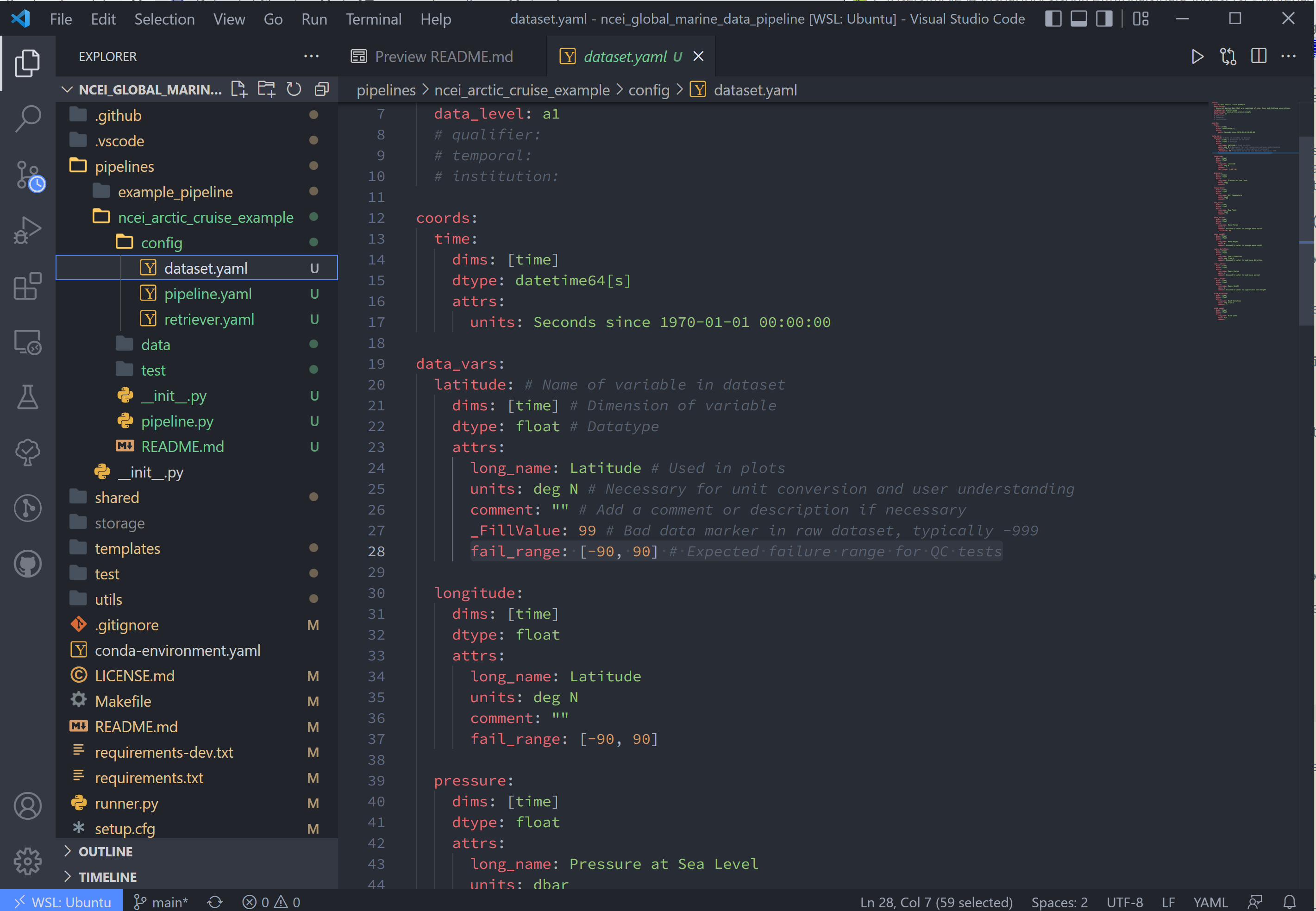Viewport: 1316px width, 911px height.
Task: Open pipeline.py in the explorer
Action: [197, 421]
